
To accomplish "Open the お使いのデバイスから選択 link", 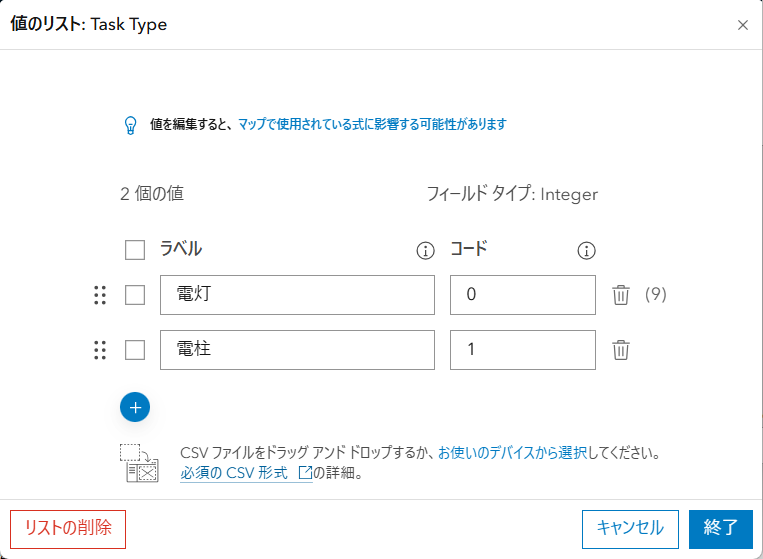I will tap(512, 453).
